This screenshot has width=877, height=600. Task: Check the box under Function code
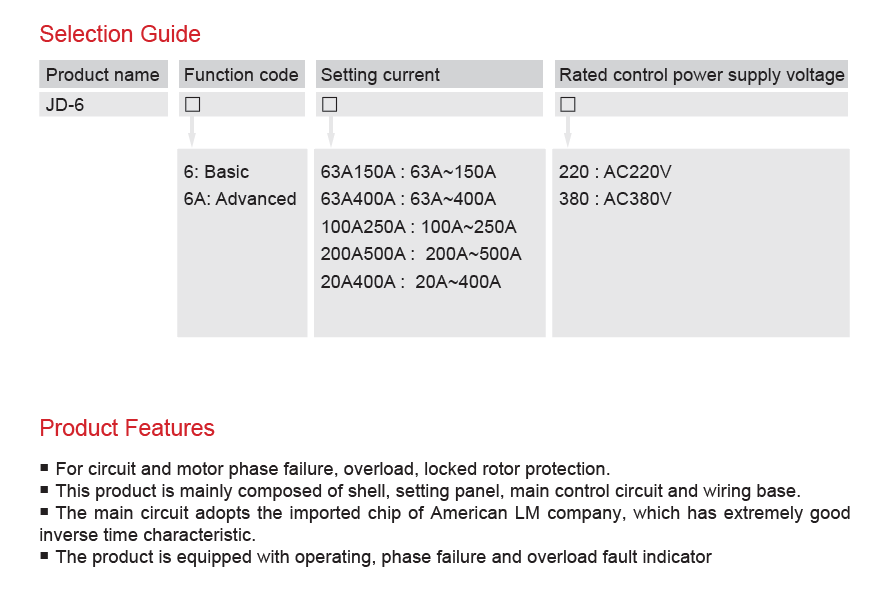[x=193, y=104]
